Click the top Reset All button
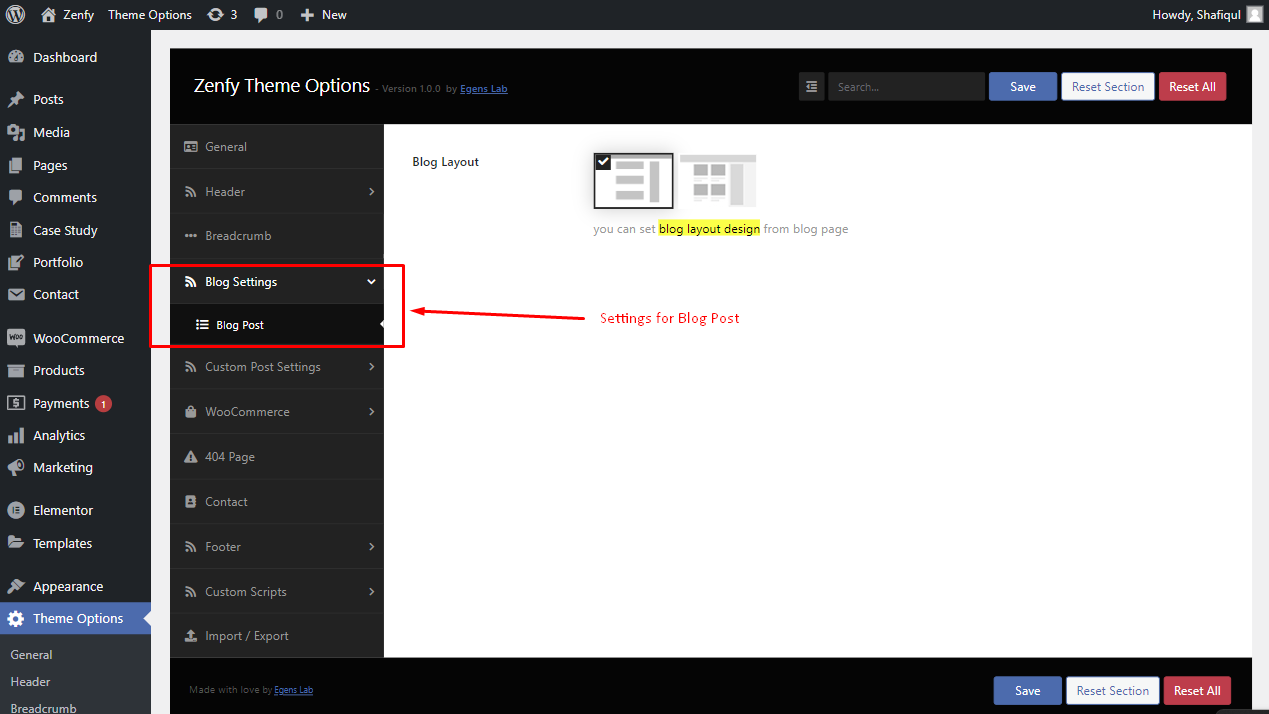The width and height of the screenshot is (1269, 714). [1192, 87]
